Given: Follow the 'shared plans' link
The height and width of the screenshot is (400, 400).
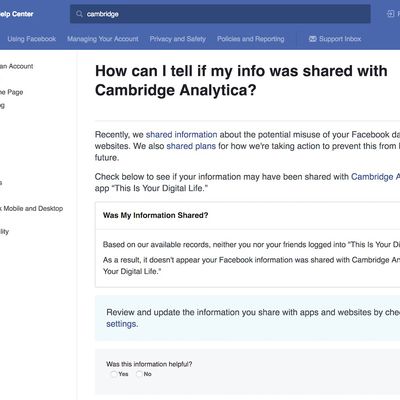Looking at the screenshot, I should click(191, 146).
